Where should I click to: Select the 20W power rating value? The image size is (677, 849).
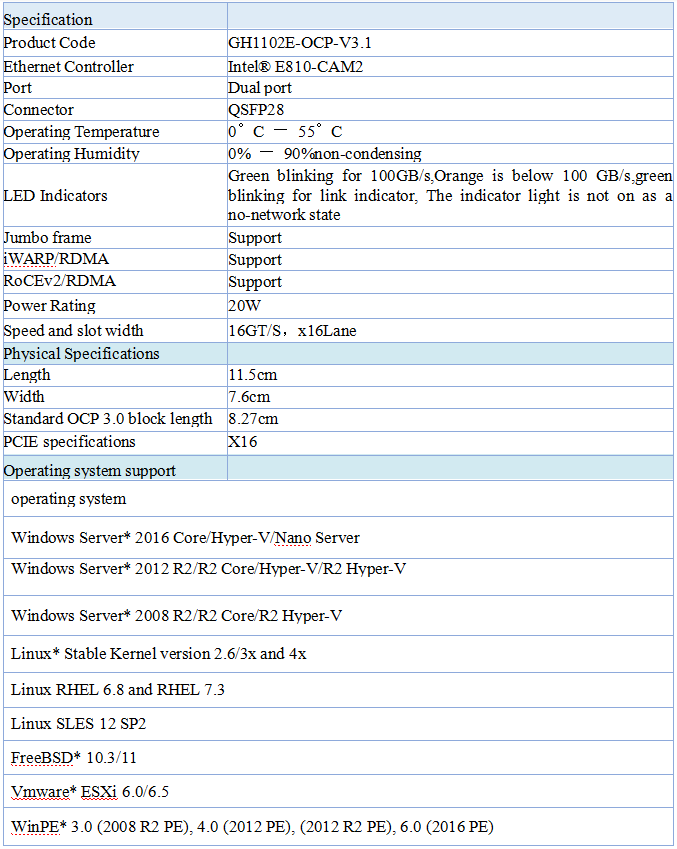coord(246,306)
